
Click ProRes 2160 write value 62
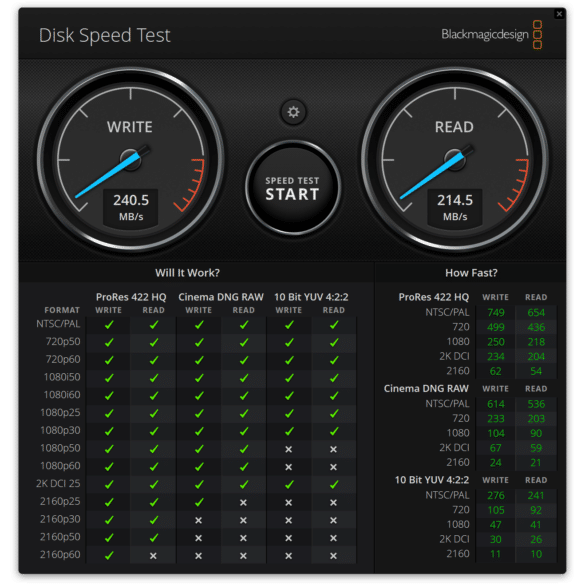pos(495,371)
